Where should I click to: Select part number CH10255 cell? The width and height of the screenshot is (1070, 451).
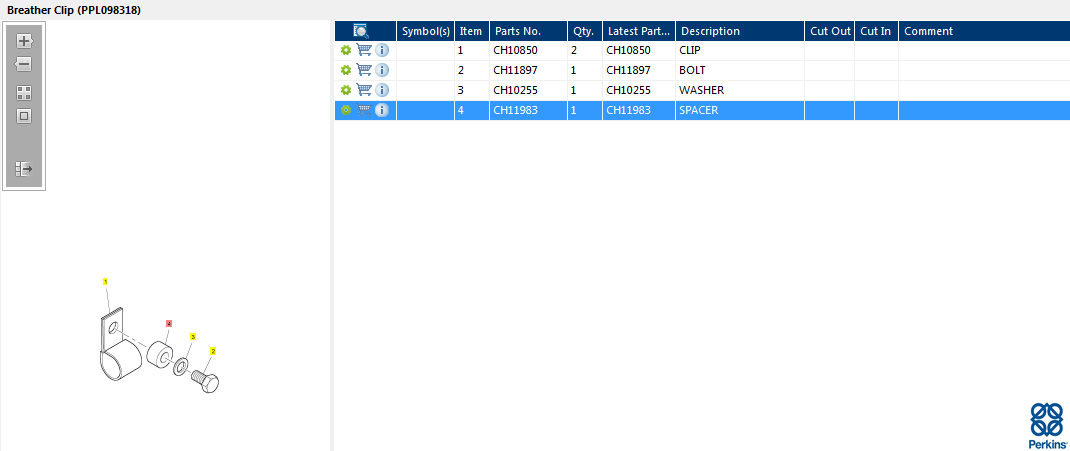pos(528,90)
